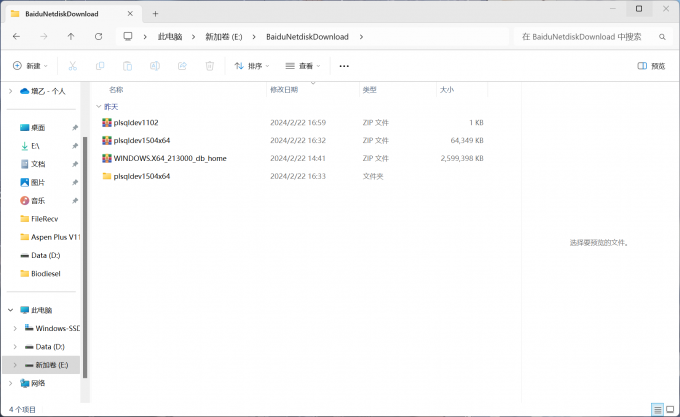Toggle the 预览 preview pane
The image size is (680, 417).
click(x=651, y=66)
